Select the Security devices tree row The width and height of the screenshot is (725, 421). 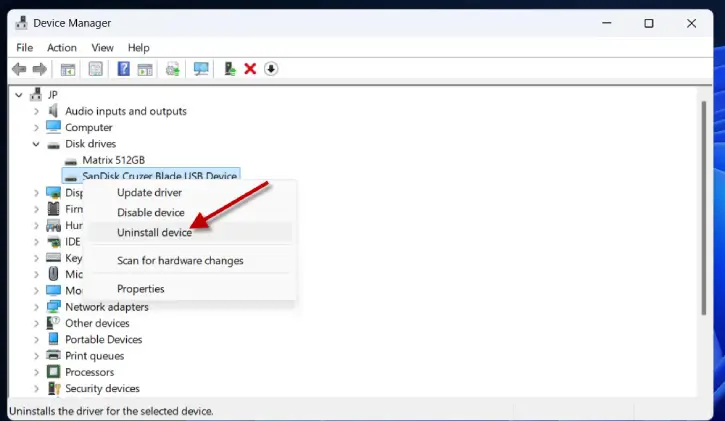click(102, 389)
